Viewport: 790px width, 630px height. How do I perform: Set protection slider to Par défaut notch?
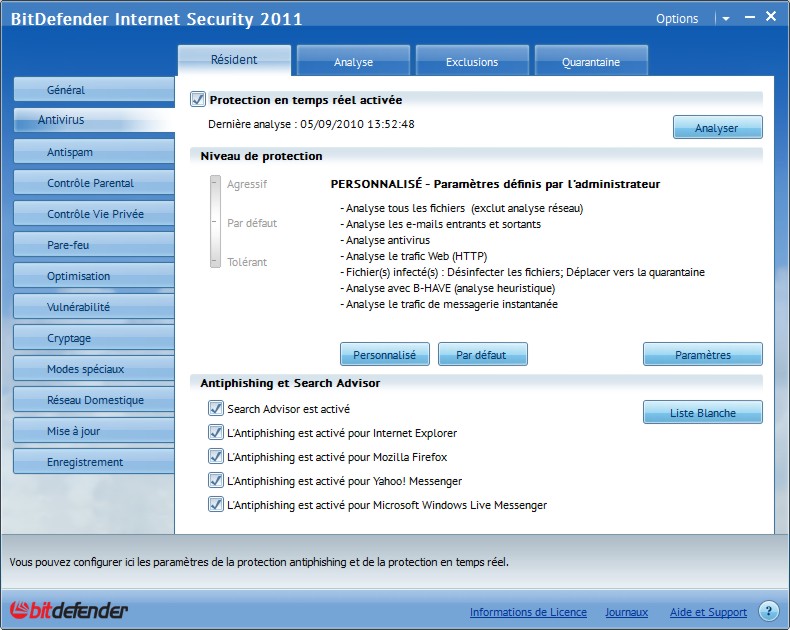click(x=215, y=222)
